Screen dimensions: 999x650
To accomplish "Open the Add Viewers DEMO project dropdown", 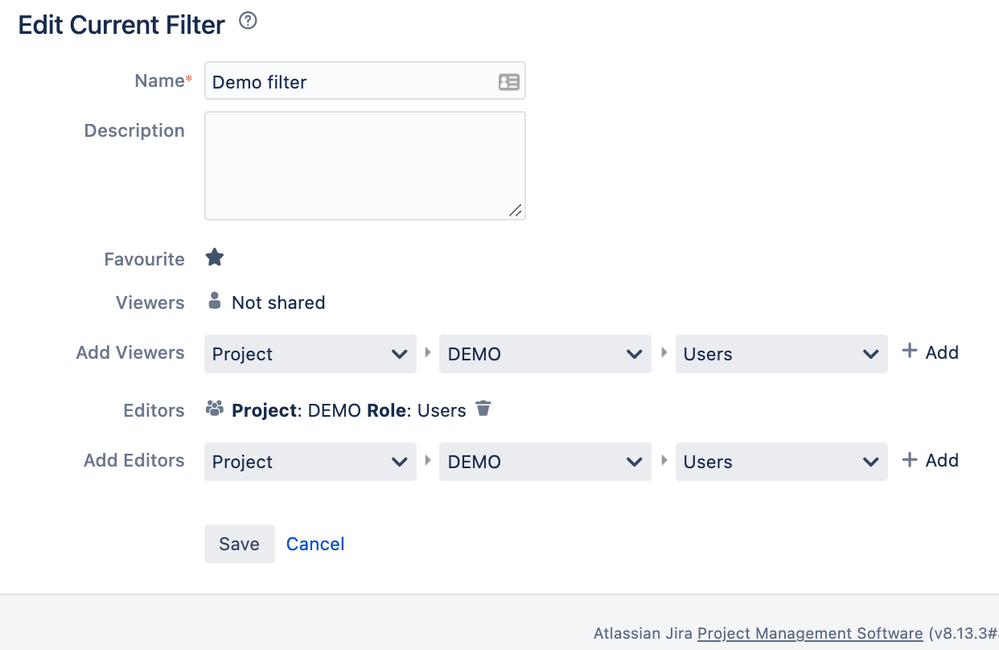I will pyautogui.click(x=545, y=354).
